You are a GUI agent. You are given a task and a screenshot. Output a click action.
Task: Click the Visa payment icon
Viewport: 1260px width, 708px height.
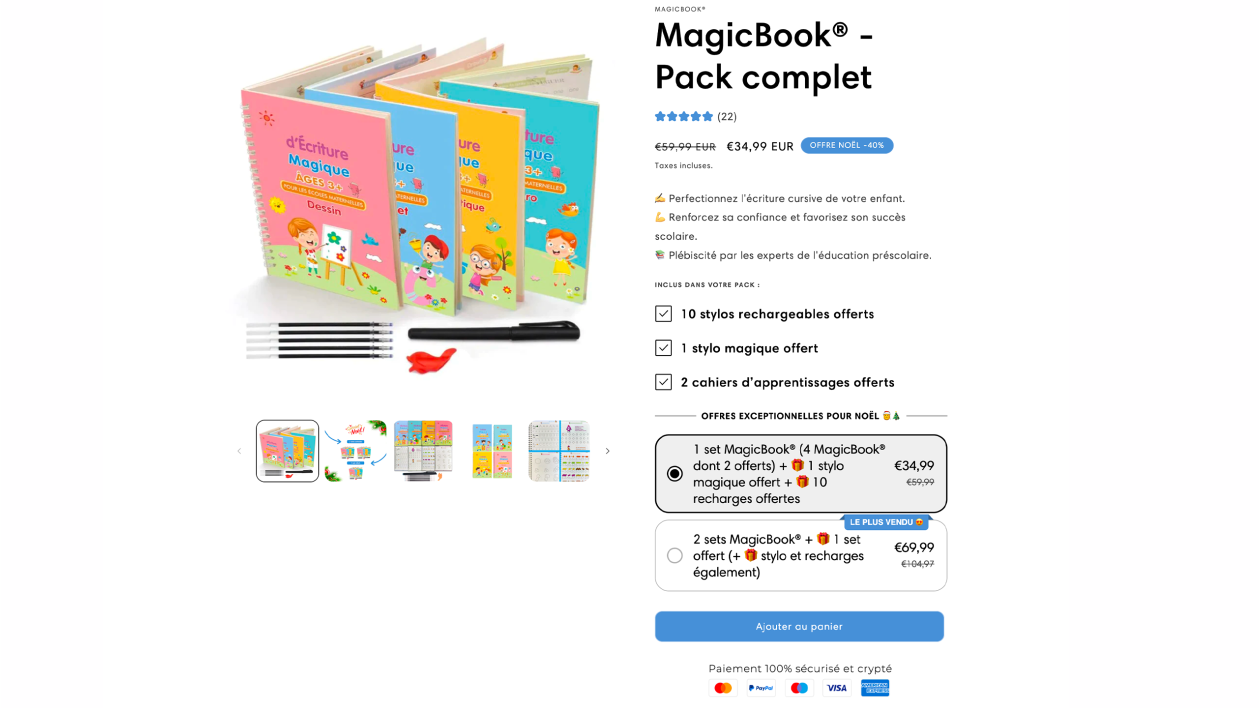[x=837, y=688]
